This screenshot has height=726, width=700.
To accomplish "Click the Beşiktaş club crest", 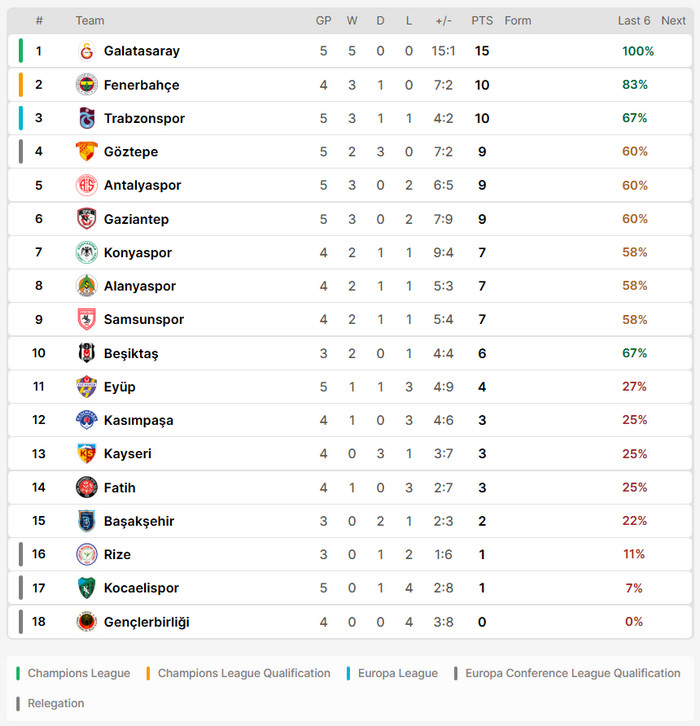I will (x=86, y=353).
